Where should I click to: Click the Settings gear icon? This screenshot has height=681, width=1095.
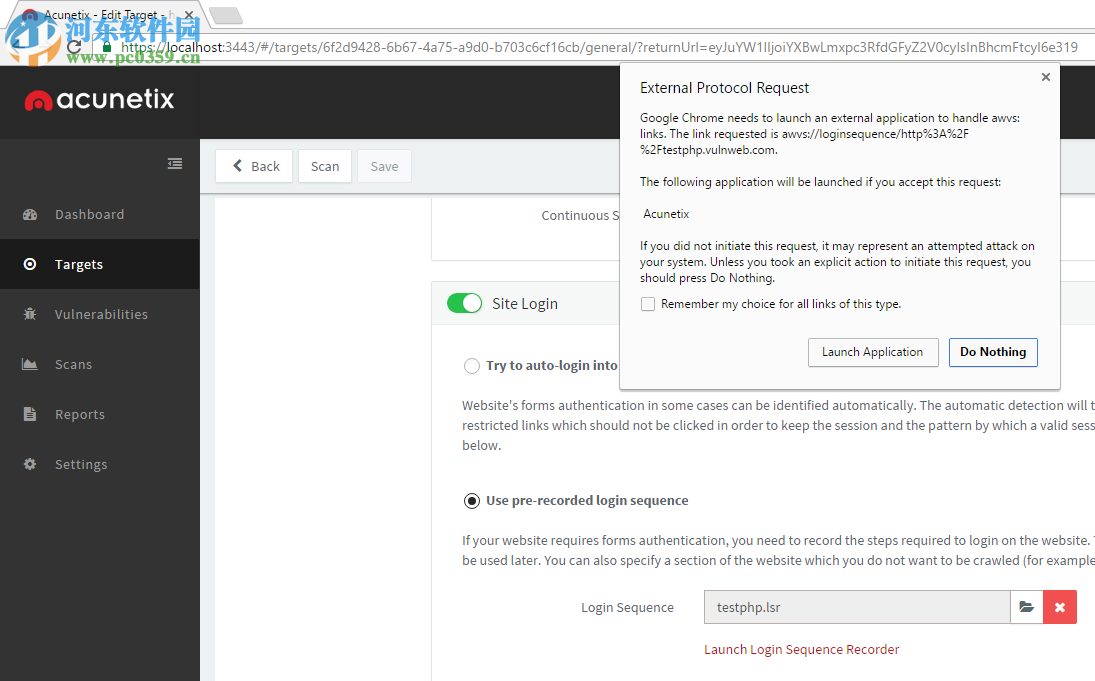[29, 464]
